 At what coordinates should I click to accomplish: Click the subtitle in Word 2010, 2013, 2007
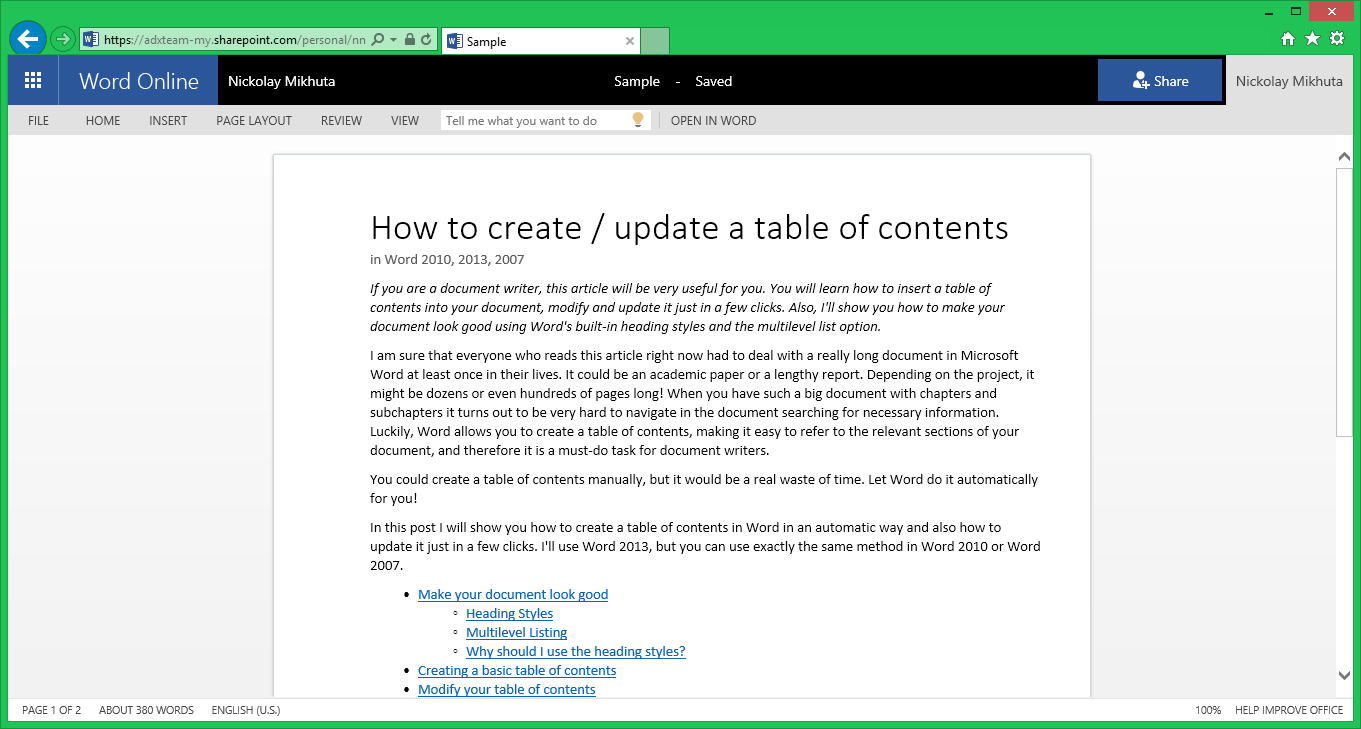[x=447, y=260]
